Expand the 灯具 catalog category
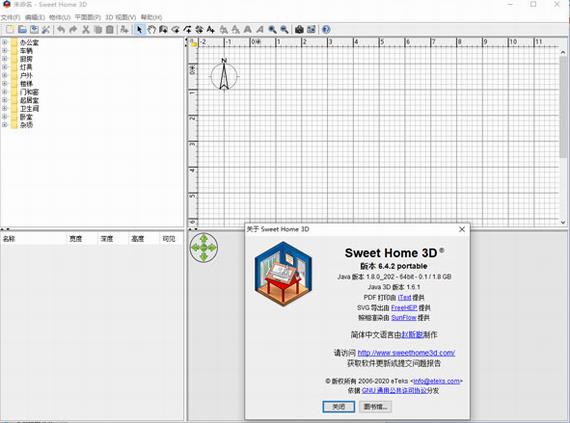This screenshot has width=570, height=423. coord(4,67)
